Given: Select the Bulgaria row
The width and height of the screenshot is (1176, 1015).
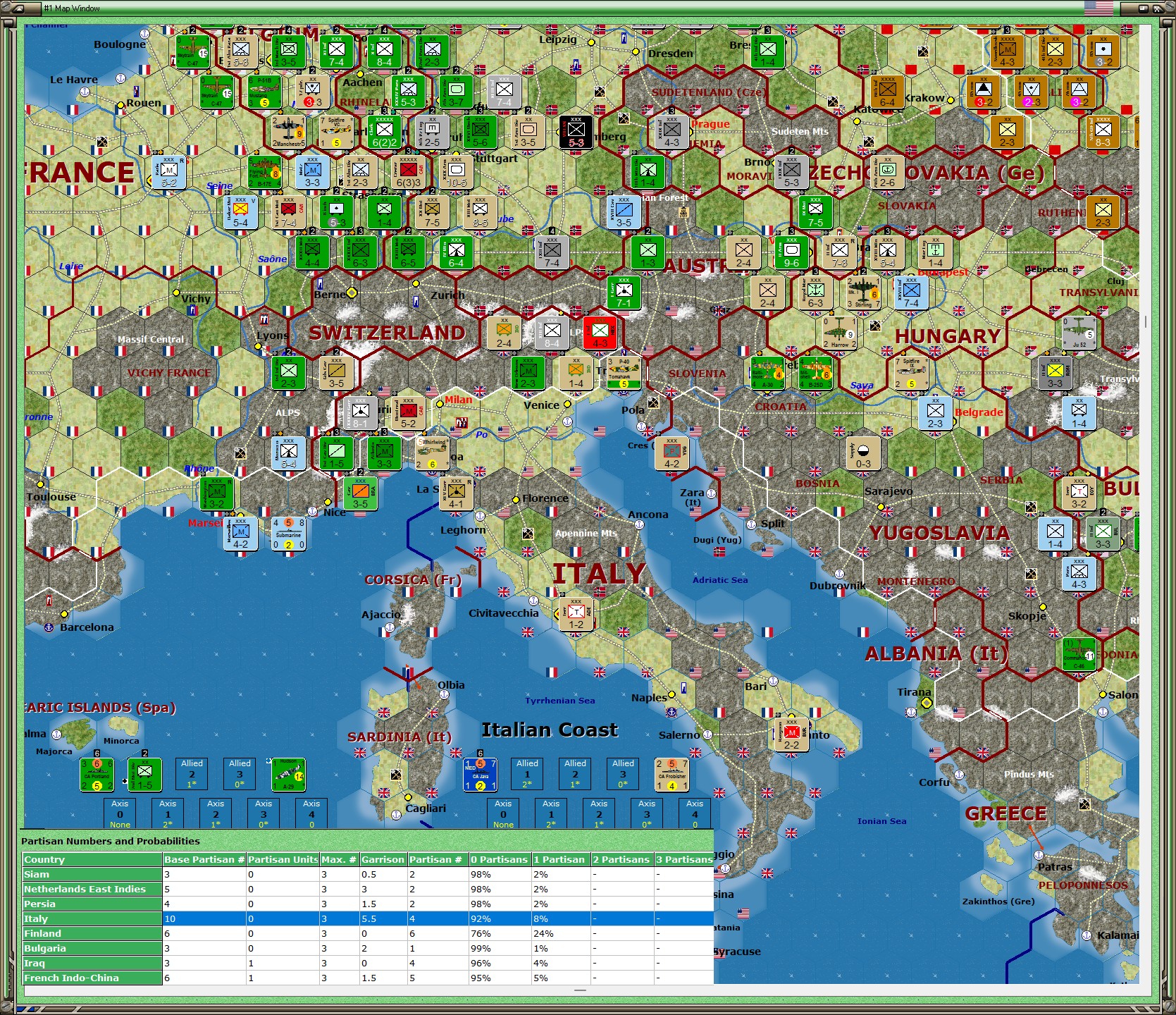Looking at the screenshot, I should coord(368,948).
